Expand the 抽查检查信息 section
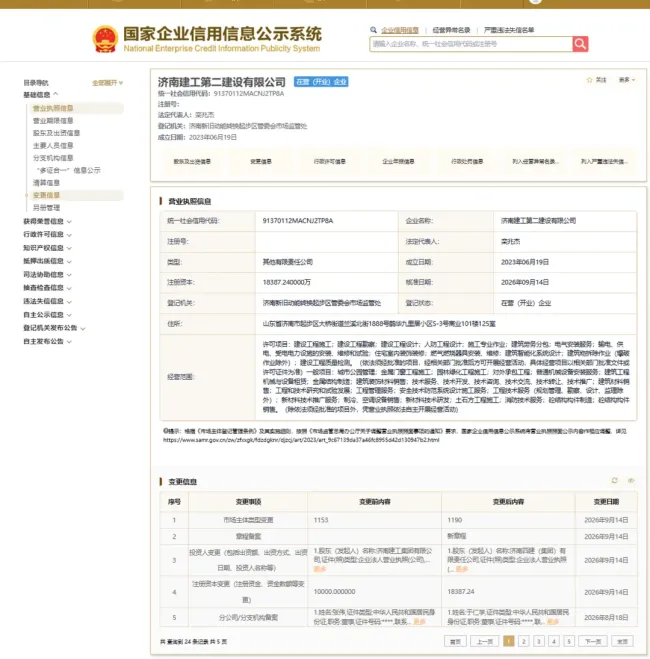Screen dimensions: 650x659 (47, 288)
